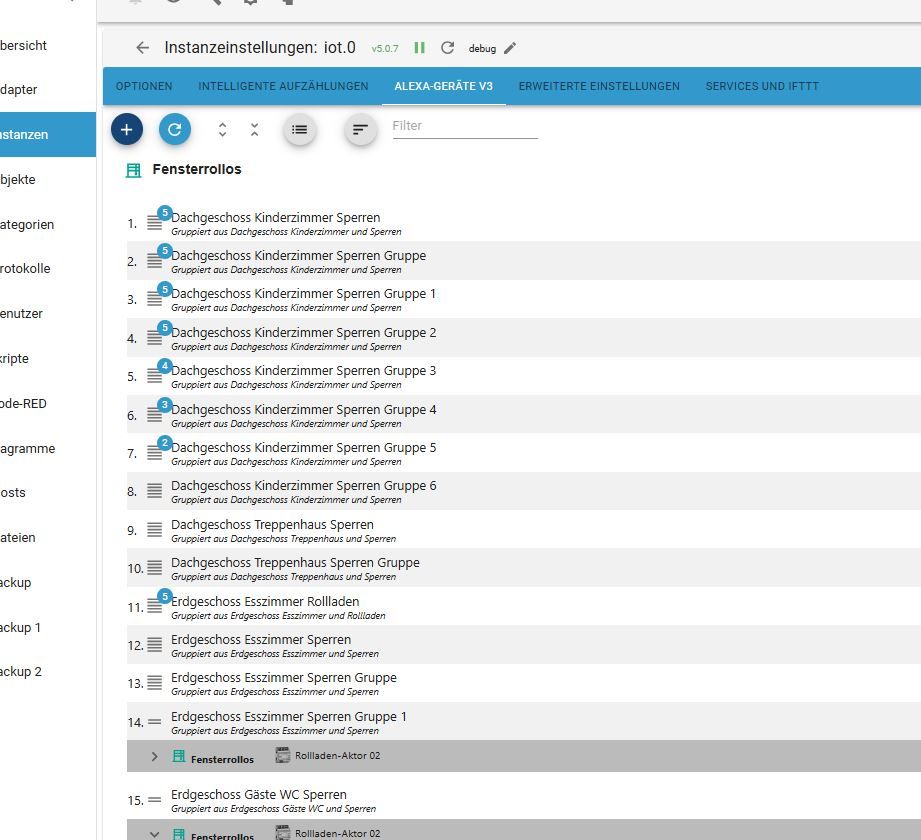Select Dachgeschoss Kinderzimmer Sperren Gruppe 6 entry
This screenshot has width=921, height=840.
tap(303, 486)
